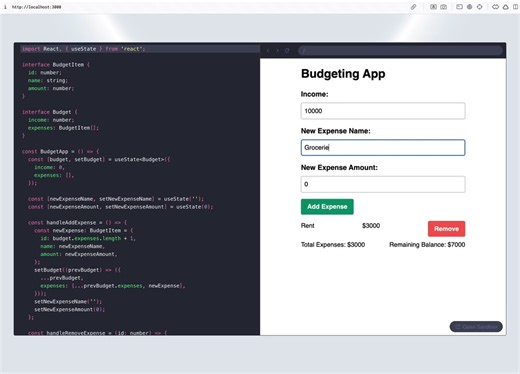Screen dimensions: 520x374
Task: Click the preview address bar
Action: (x=400, y=50)
